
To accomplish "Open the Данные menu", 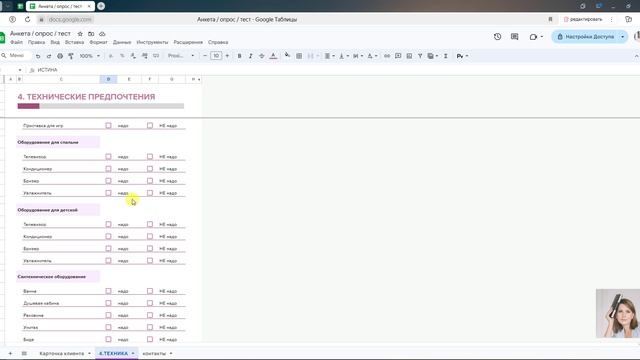I will pos(122,42).
